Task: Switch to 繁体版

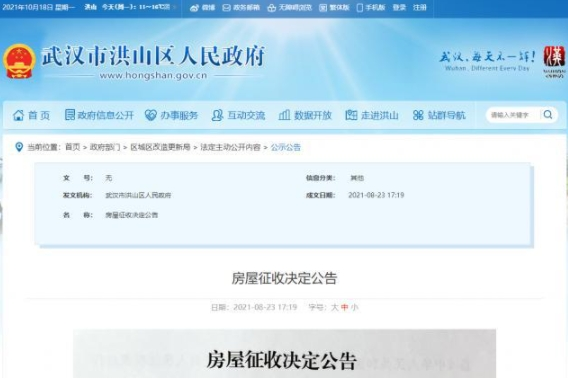Action: (x=339, y=8)
